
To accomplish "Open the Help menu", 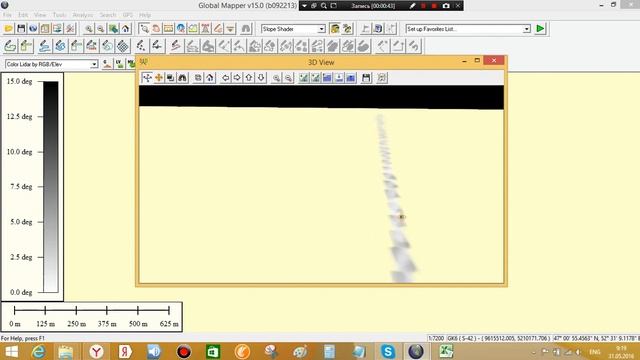I will 145,15.
